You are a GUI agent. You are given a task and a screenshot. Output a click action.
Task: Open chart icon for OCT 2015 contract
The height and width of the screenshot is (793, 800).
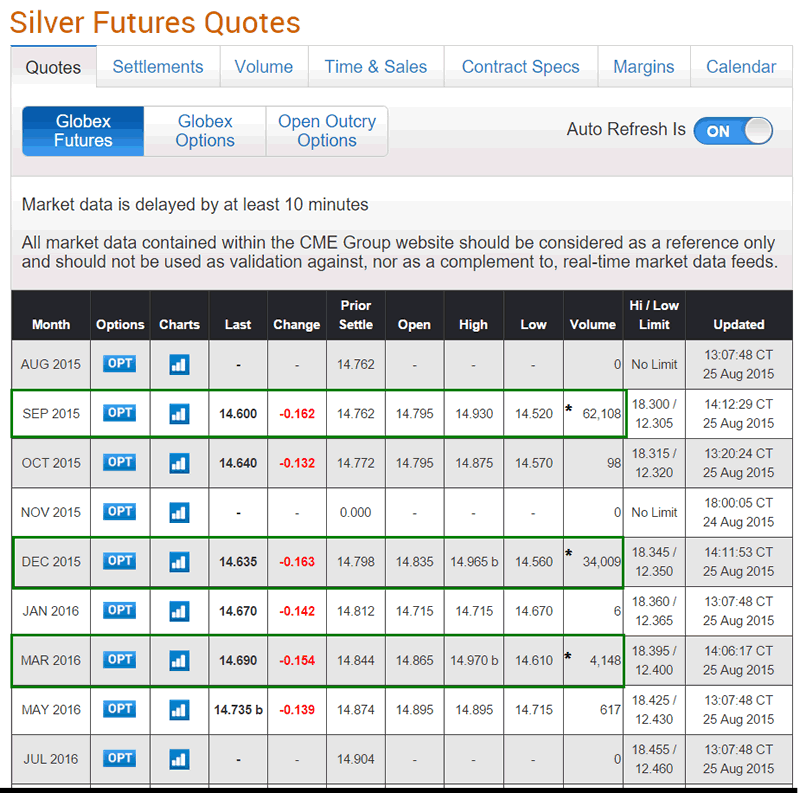coord(179,463)
